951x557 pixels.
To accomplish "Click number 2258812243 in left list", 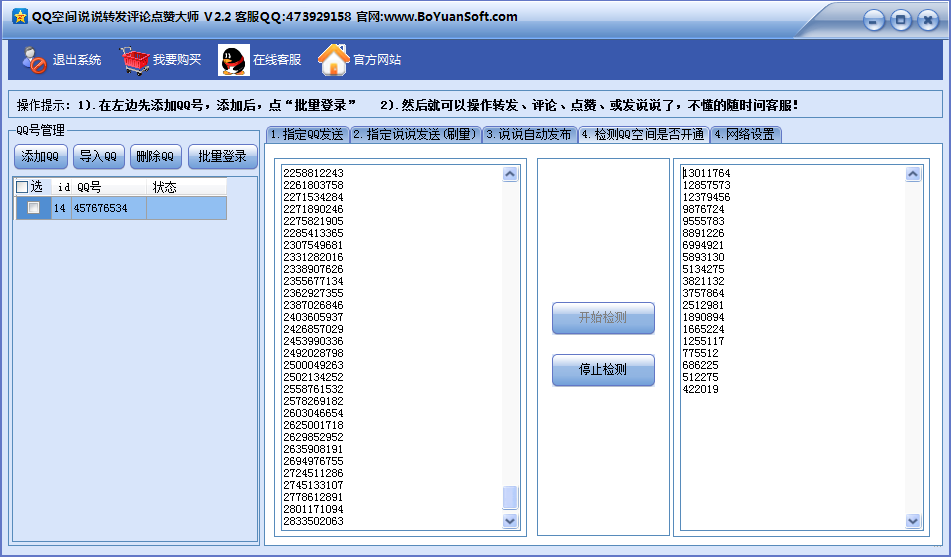I will click(313, 173).
